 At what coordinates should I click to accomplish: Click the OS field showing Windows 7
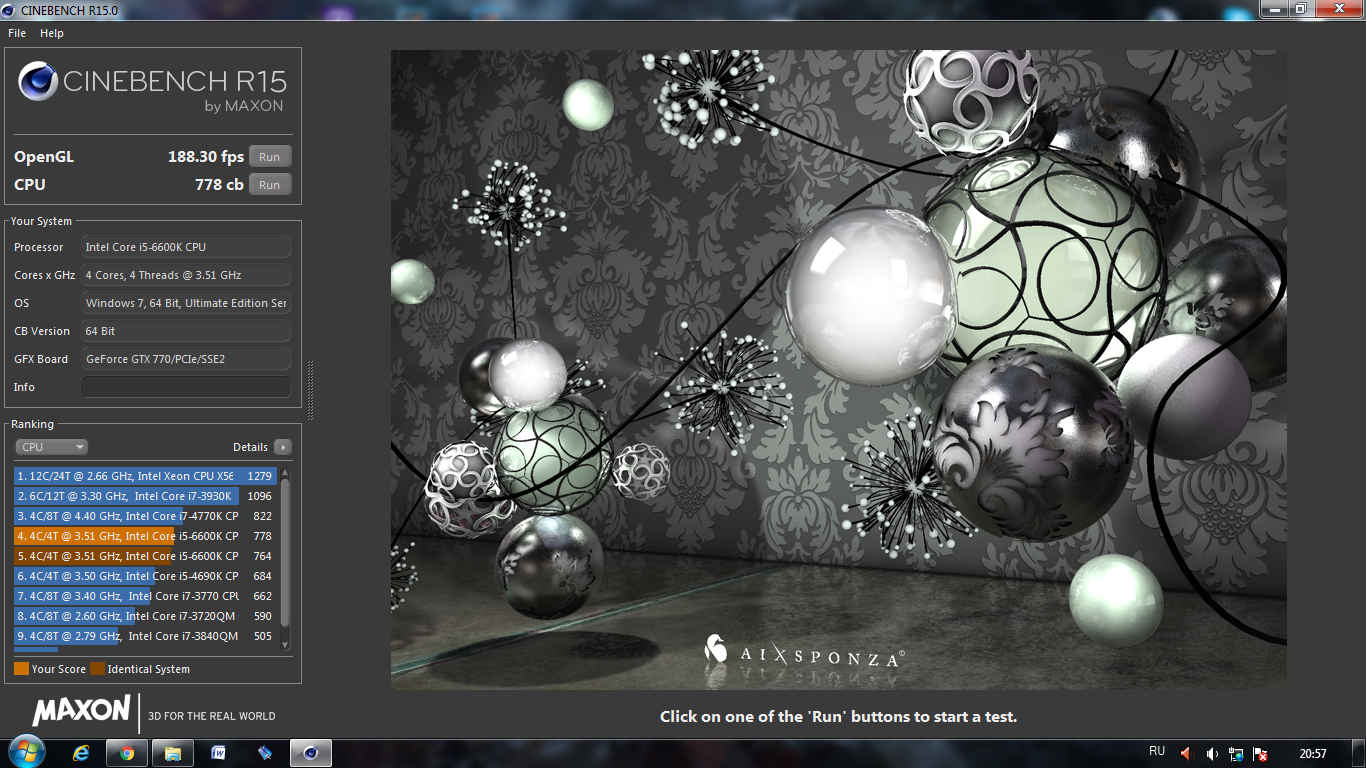(x=186, y=303)
